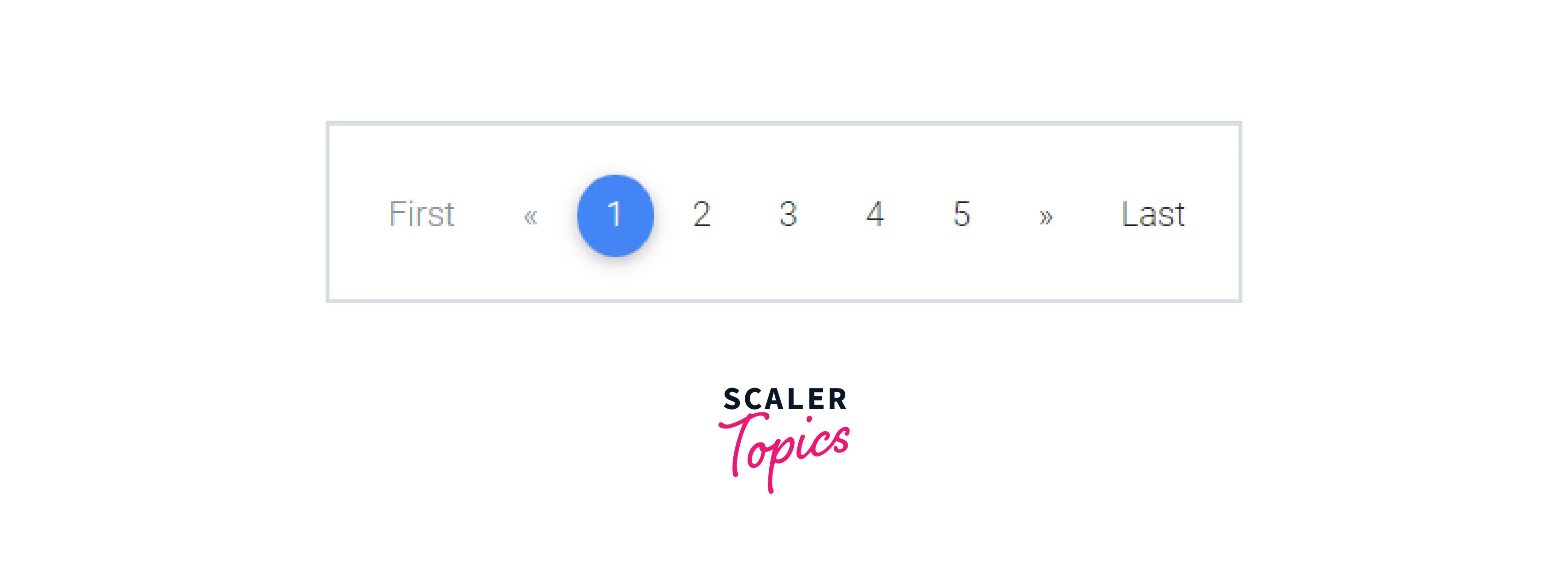The image size is (1568, 582).
Task: Click Scaler Topics branding link
Action: point(784,441)
